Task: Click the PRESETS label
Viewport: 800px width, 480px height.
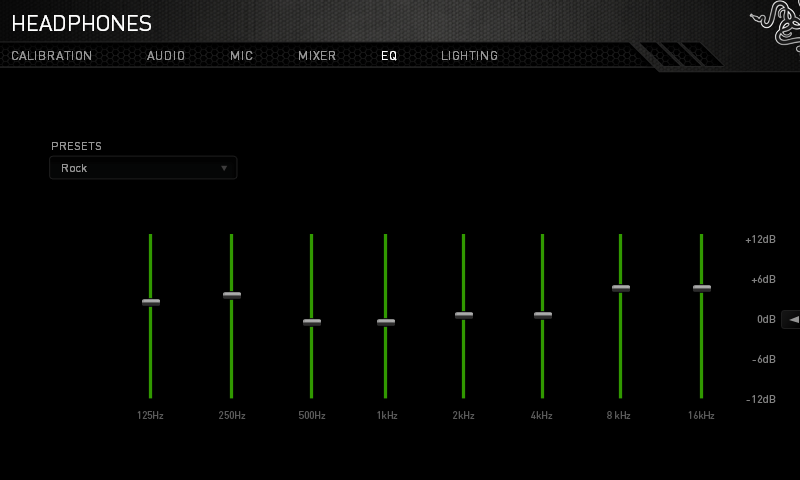Action: pyautogui.click(x=76, y=146)
